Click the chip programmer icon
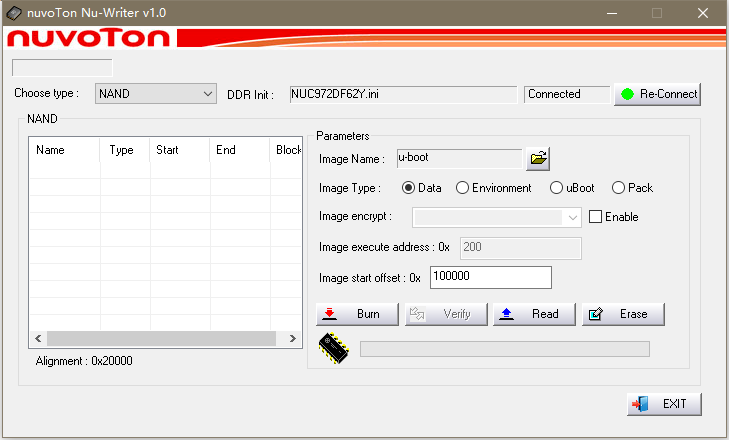729x440 pixels. click(x=333, y=348)
